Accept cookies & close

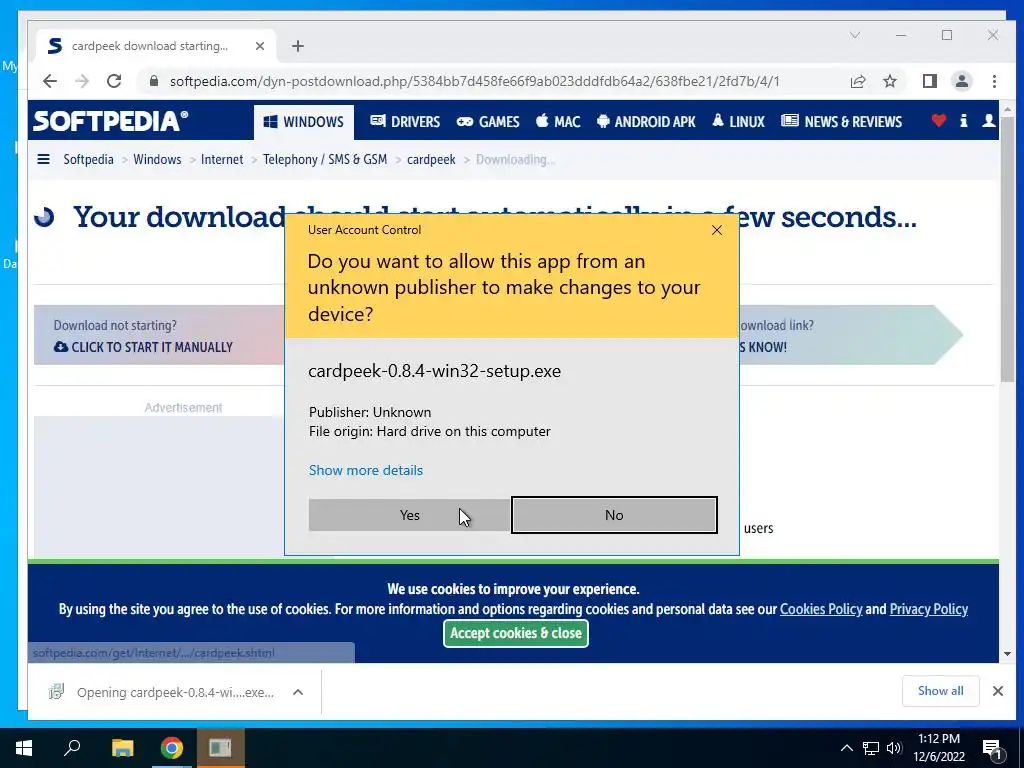[x=516, y=633]
